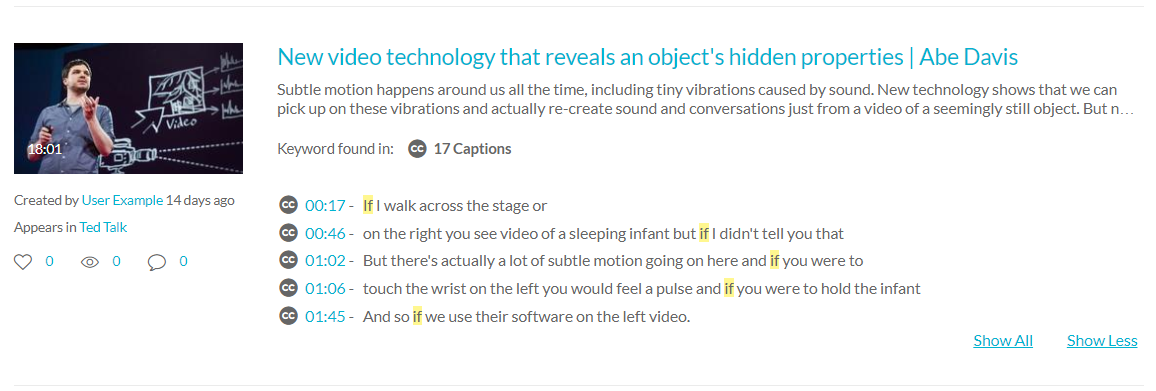
Task: Select the 01:06 caption timestamp
Action: click(325, 289)
